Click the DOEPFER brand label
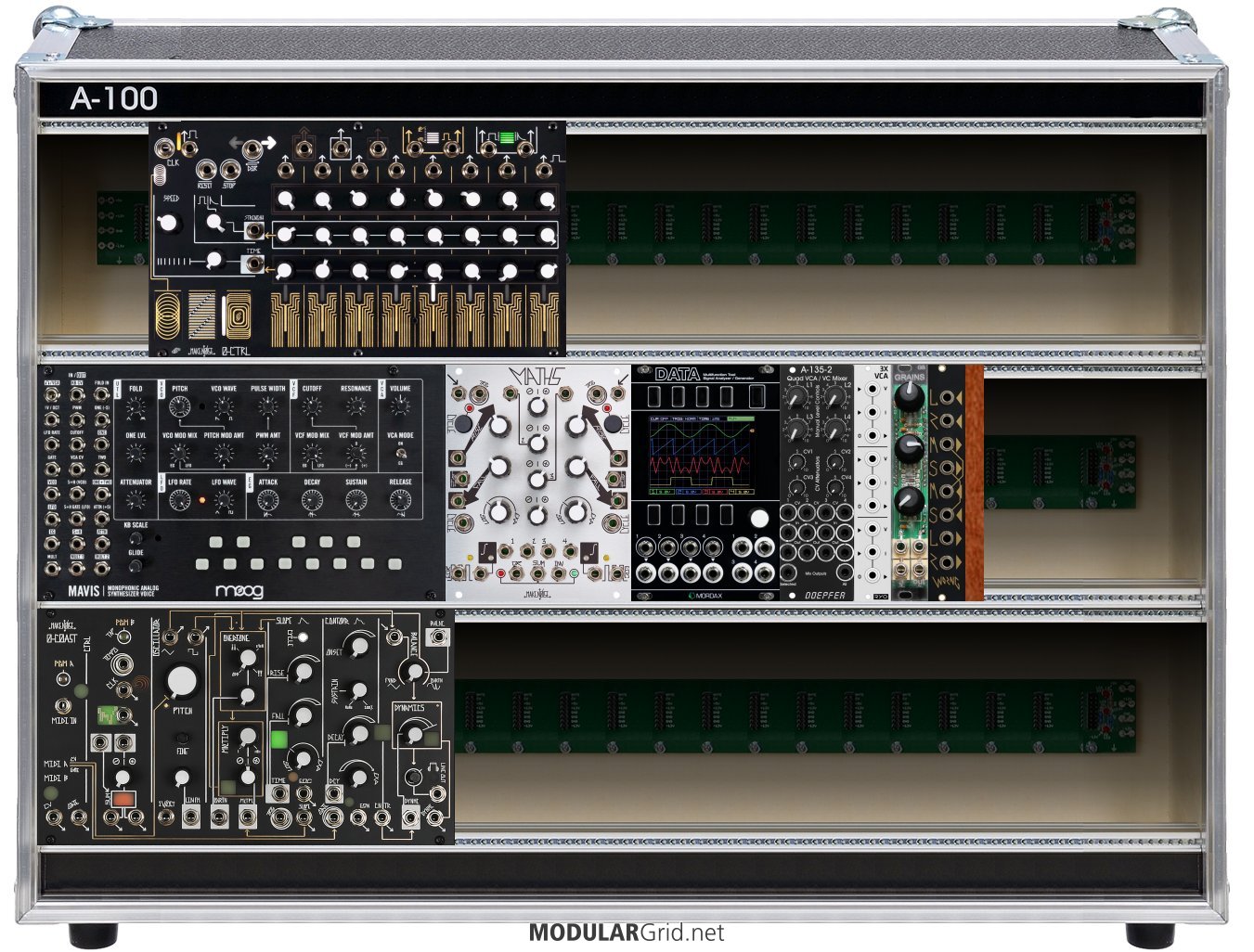The image size is (1254, 952). pyautogui.click(x=826, y=595)
